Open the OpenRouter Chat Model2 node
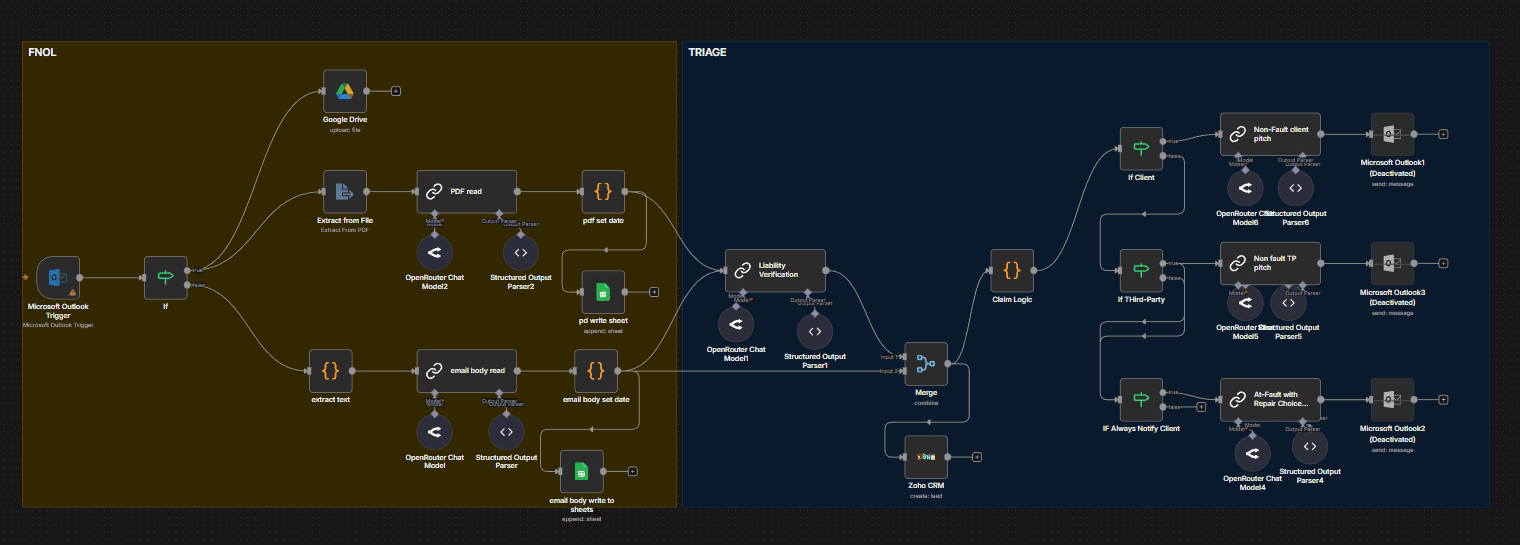1520x545 pixels. (x=434, y=251)
